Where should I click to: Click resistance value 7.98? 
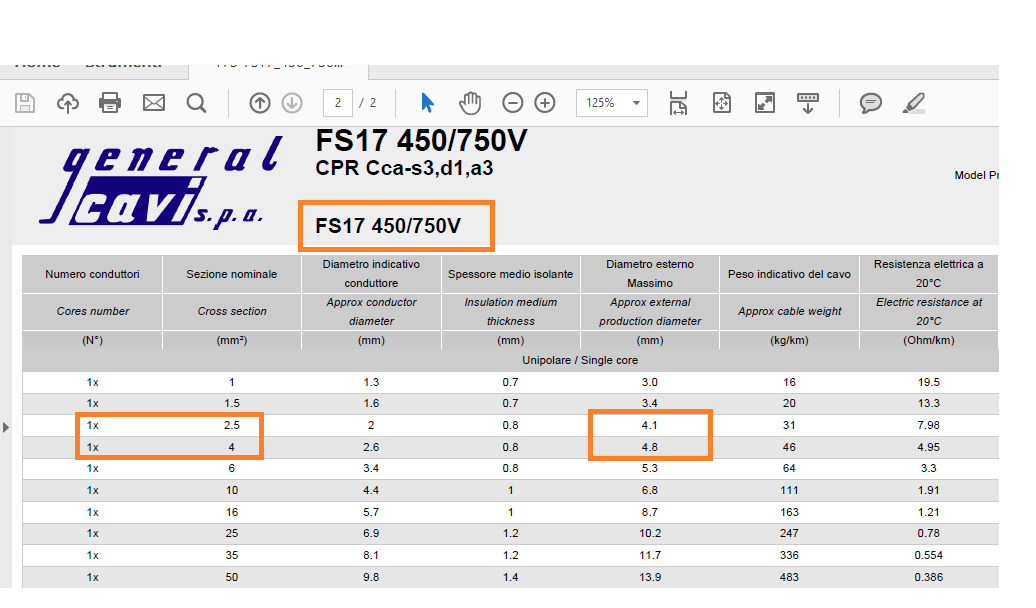pyautogui.click(x=928, y=425)
